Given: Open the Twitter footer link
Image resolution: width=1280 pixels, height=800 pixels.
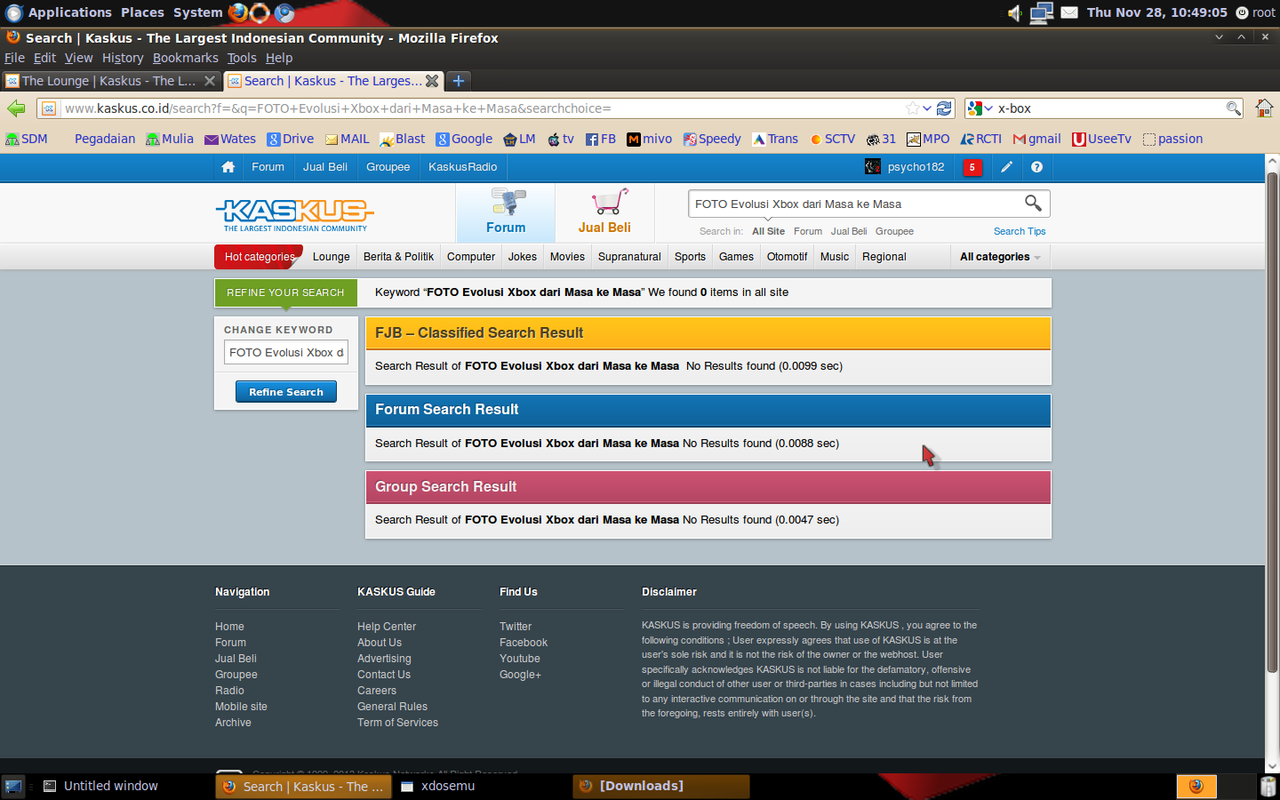Looking at the screenshot, I should click(x=516, y=627).
